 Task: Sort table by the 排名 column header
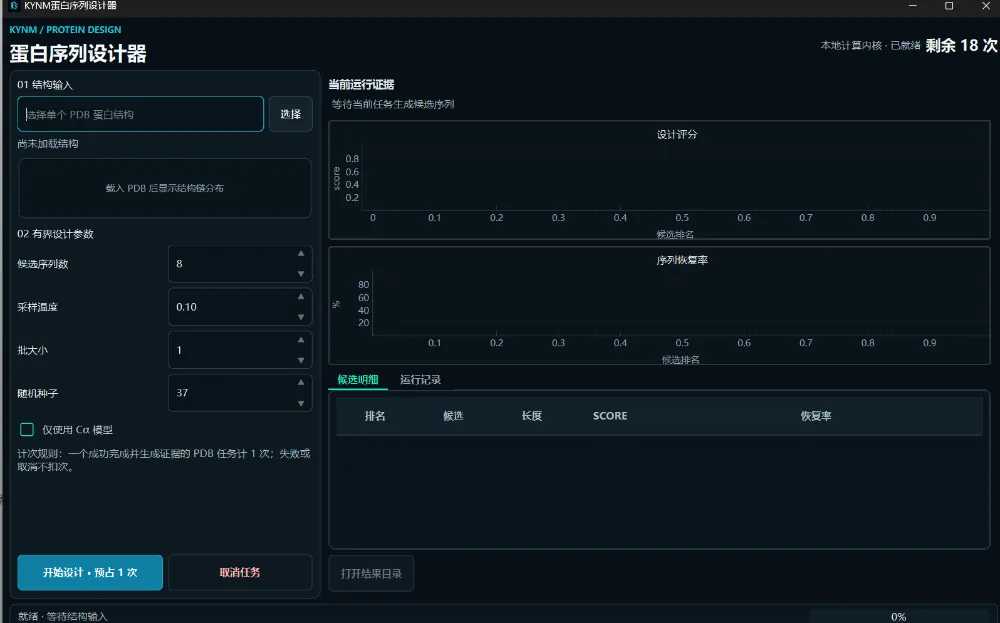(x=375, y=416)
